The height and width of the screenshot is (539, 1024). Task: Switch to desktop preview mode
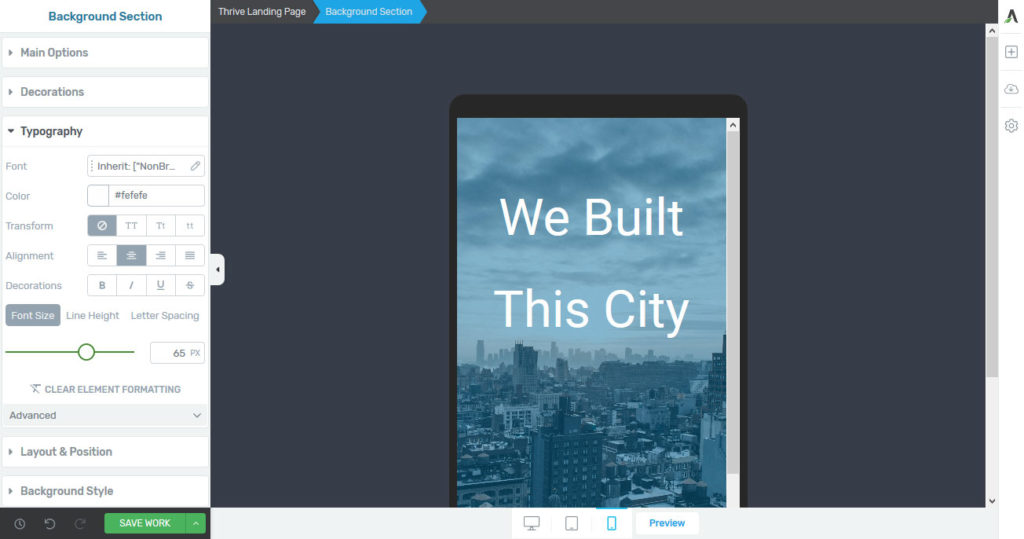click(x=532, y=523)
